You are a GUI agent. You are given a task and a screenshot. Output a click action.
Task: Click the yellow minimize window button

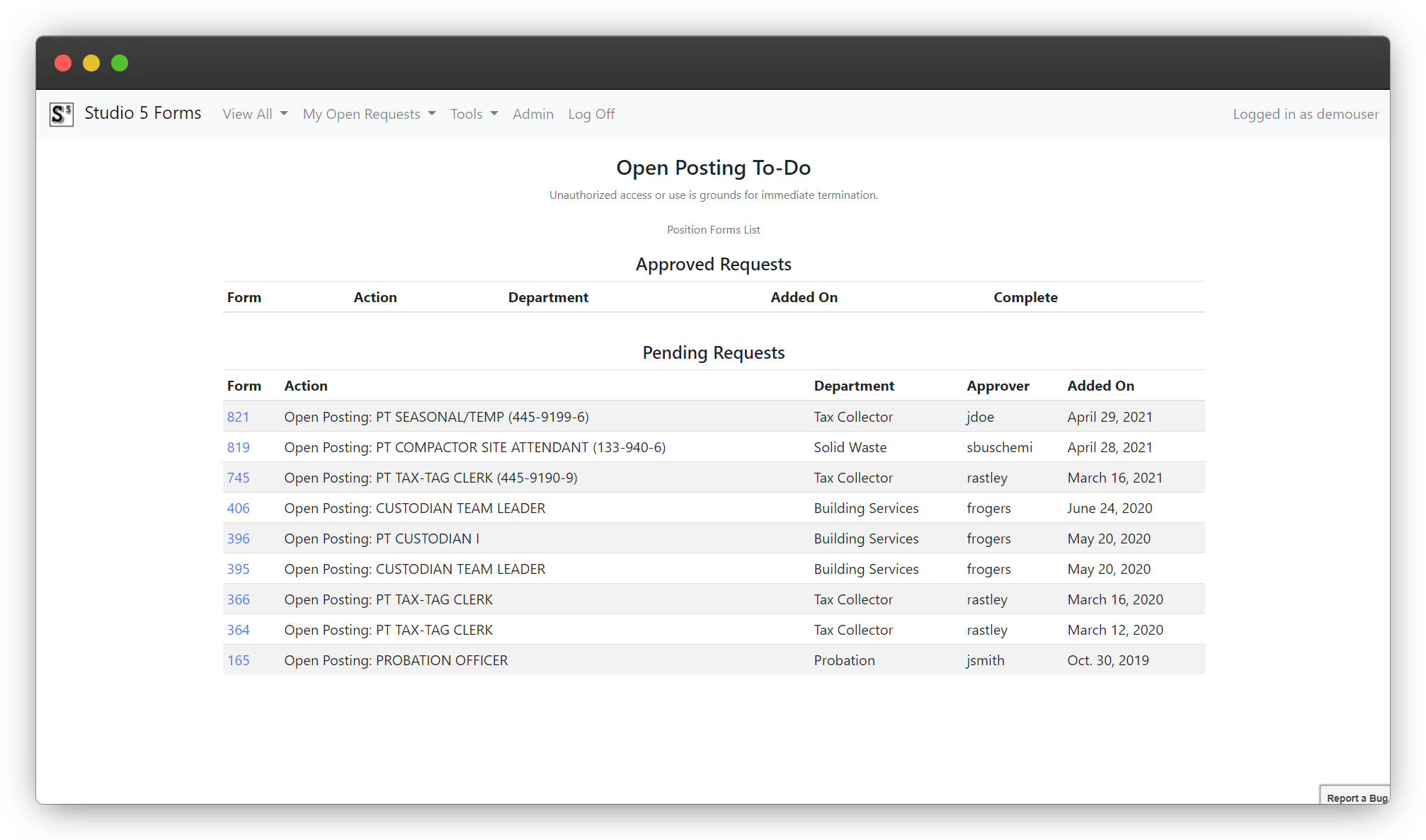(91, 63)
